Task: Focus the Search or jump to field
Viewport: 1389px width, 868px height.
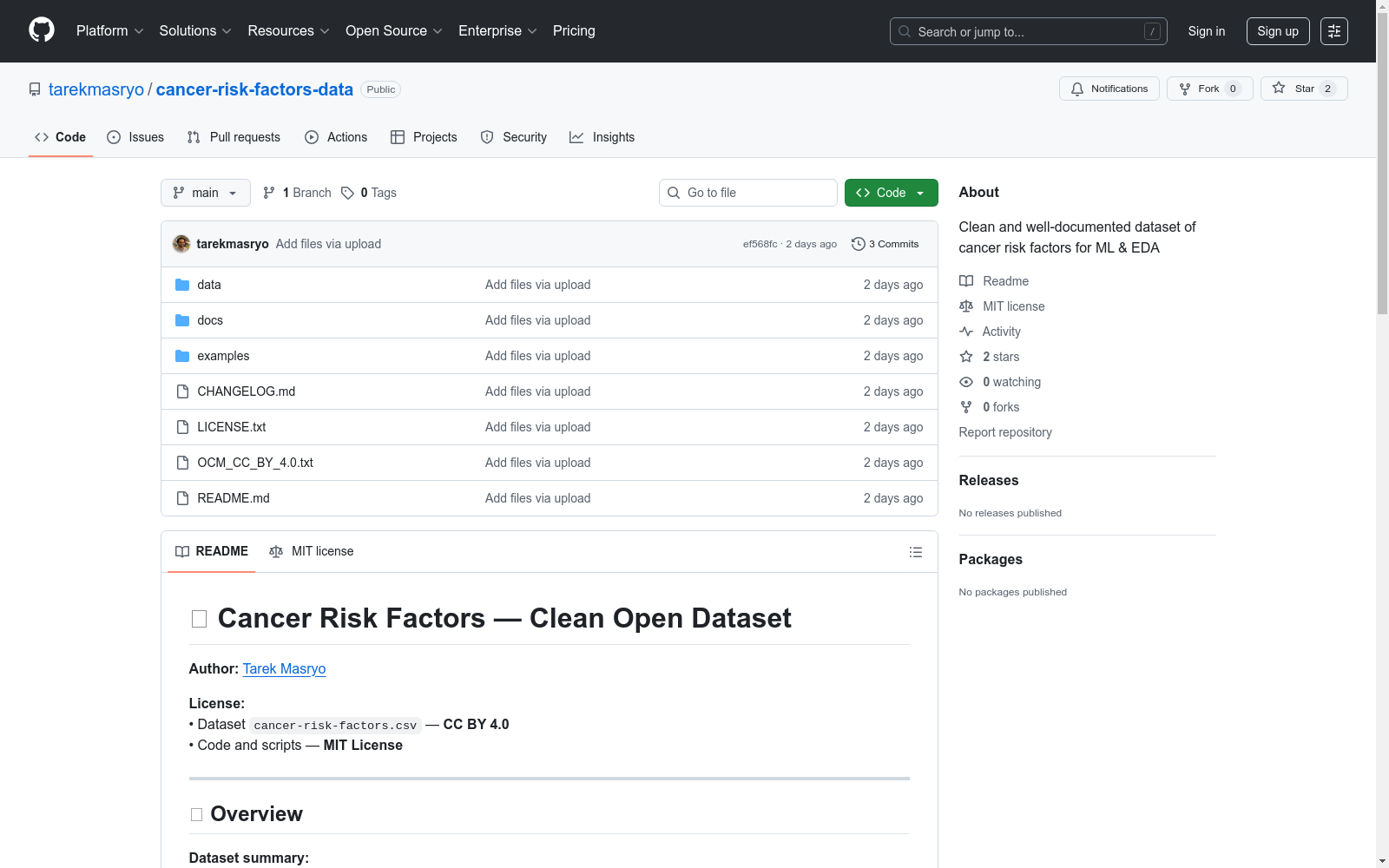Action: pyautogui.click(x=1029, y=31)
